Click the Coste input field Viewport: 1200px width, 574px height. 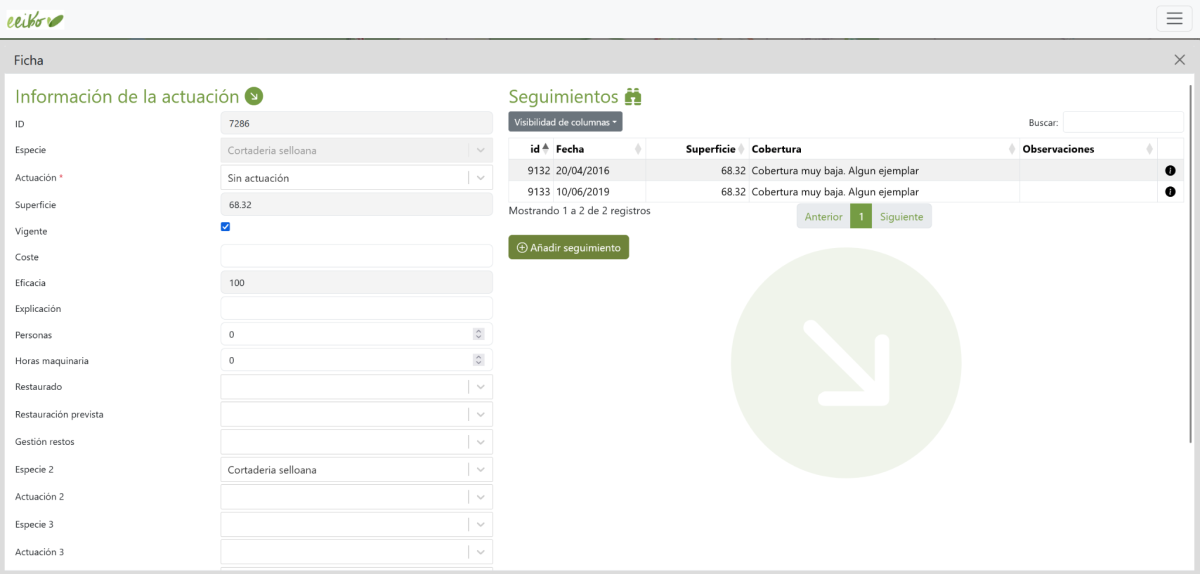pos(356,257)
